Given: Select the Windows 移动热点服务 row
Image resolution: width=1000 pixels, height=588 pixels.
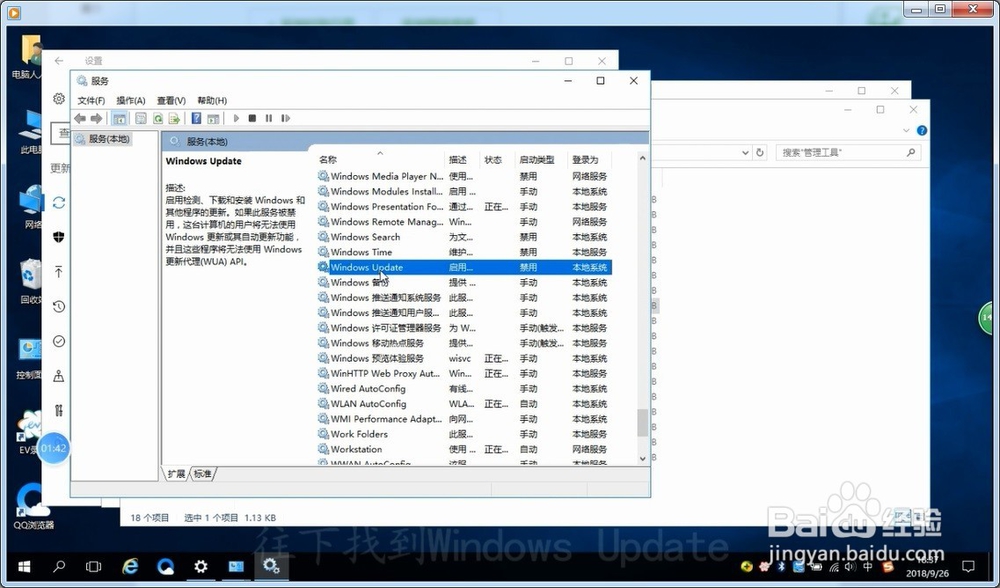Looking at the screenshot, I should coord(464,343).
